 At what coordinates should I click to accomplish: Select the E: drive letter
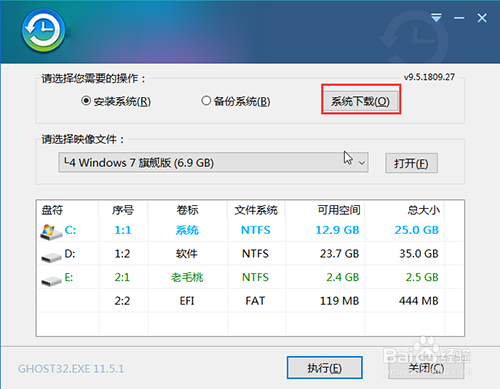click(x=69, y=277)
